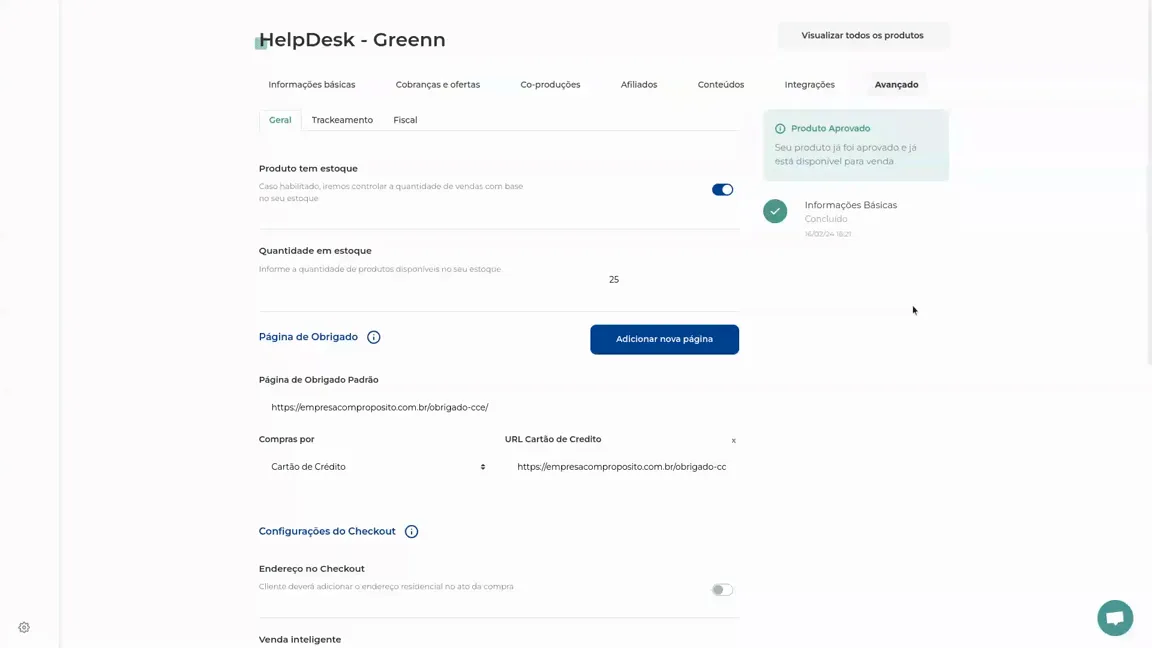Show info for Página de Obrigado

coord(373,337)
